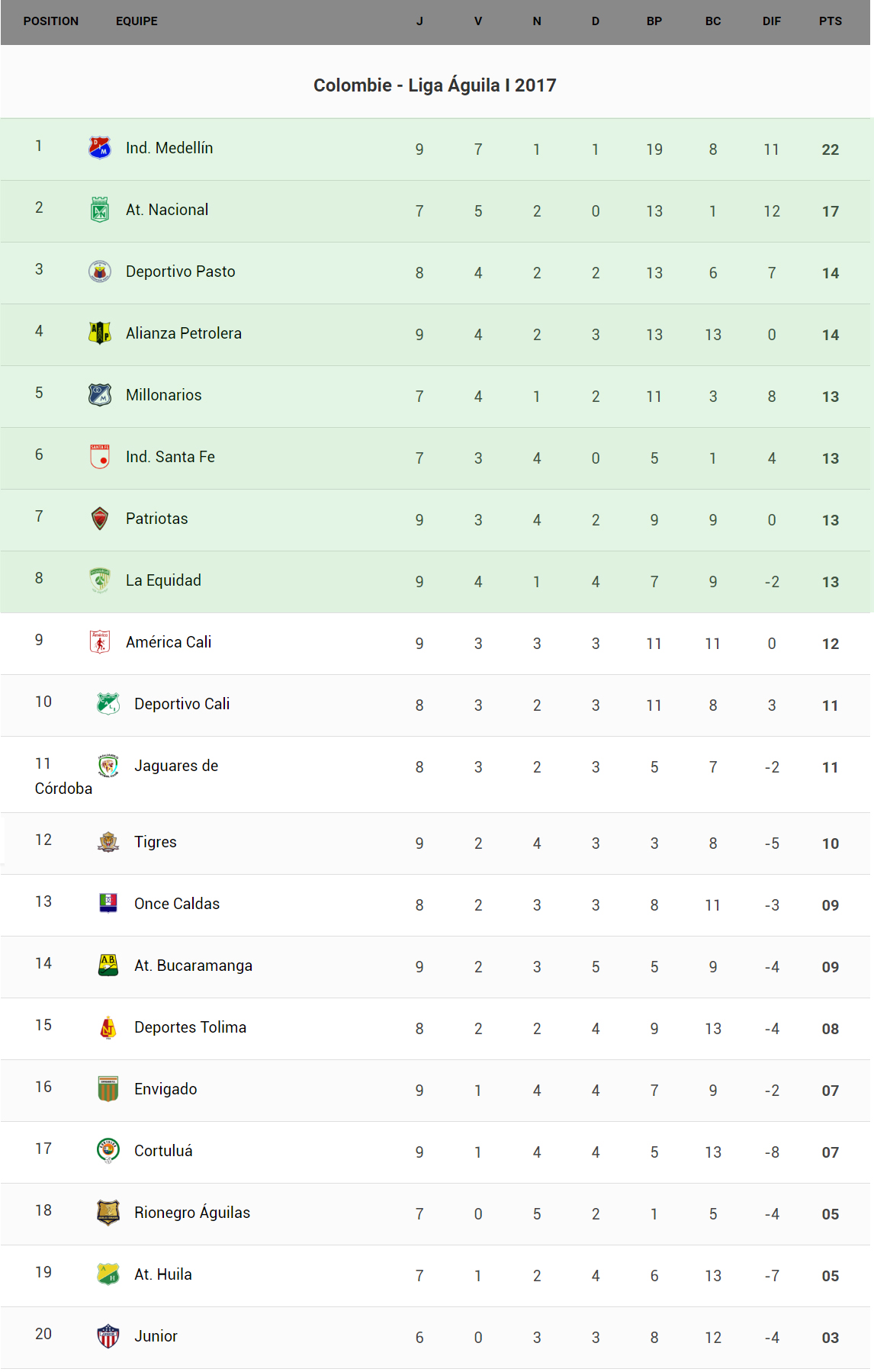The height and width of the screenshot is (1372, 874).
Task: Click the DIF column header
Action: coord(772,21)
